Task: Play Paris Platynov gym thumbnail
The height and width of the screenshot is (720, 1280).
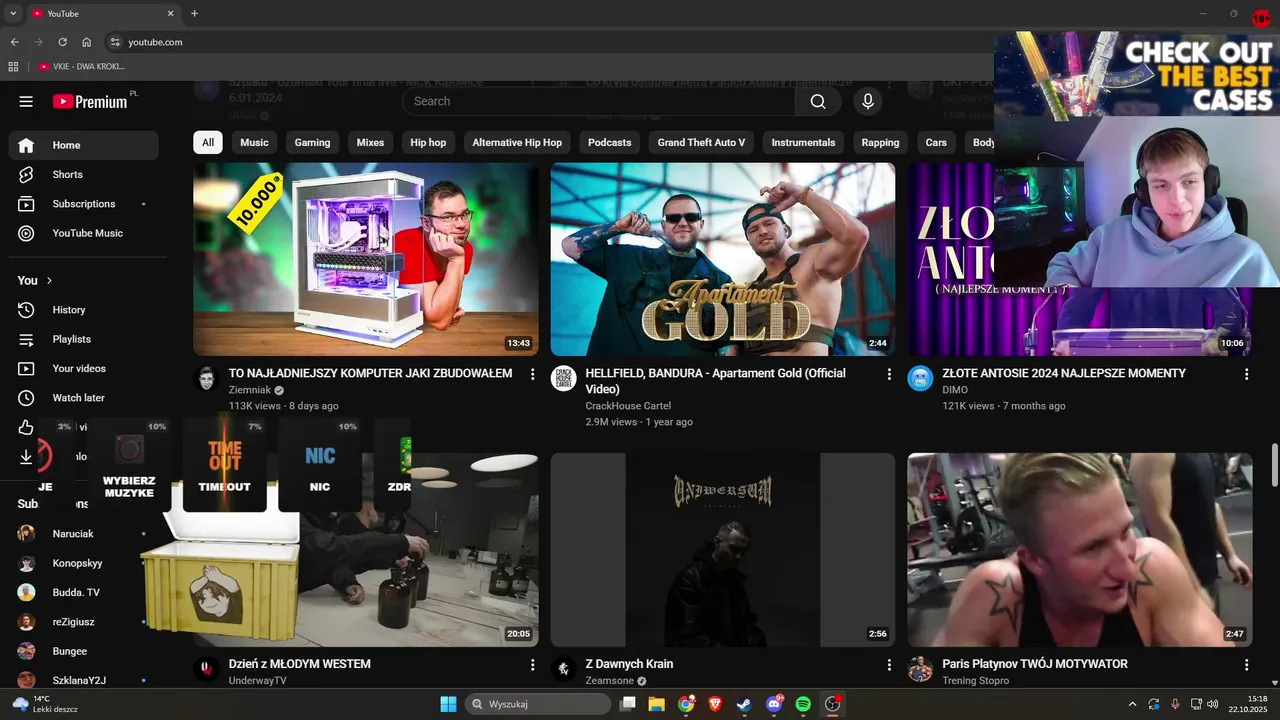Action: pyautogui.click(x=1080, y=550)
